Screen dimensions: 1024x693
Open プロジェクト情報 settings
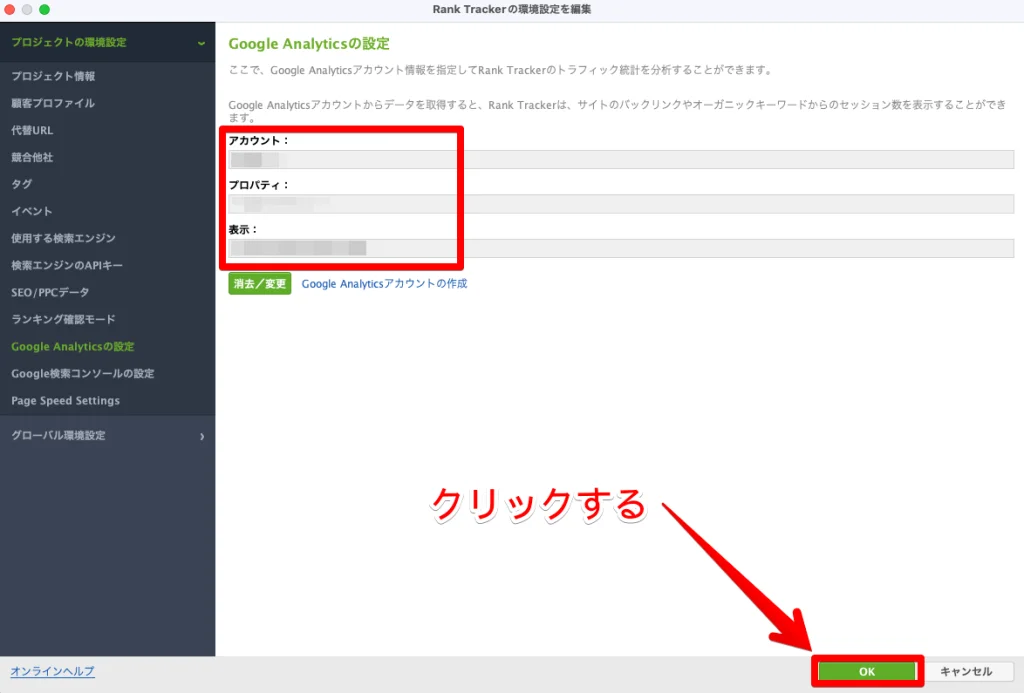pyautogui.click(x=53, y=76)
